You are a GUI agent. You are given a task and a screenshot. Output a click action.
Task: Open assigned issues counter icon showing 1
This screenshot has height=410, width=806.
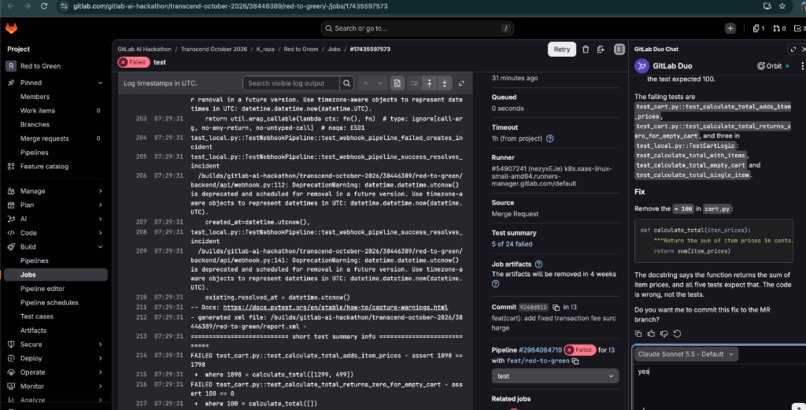759,28
